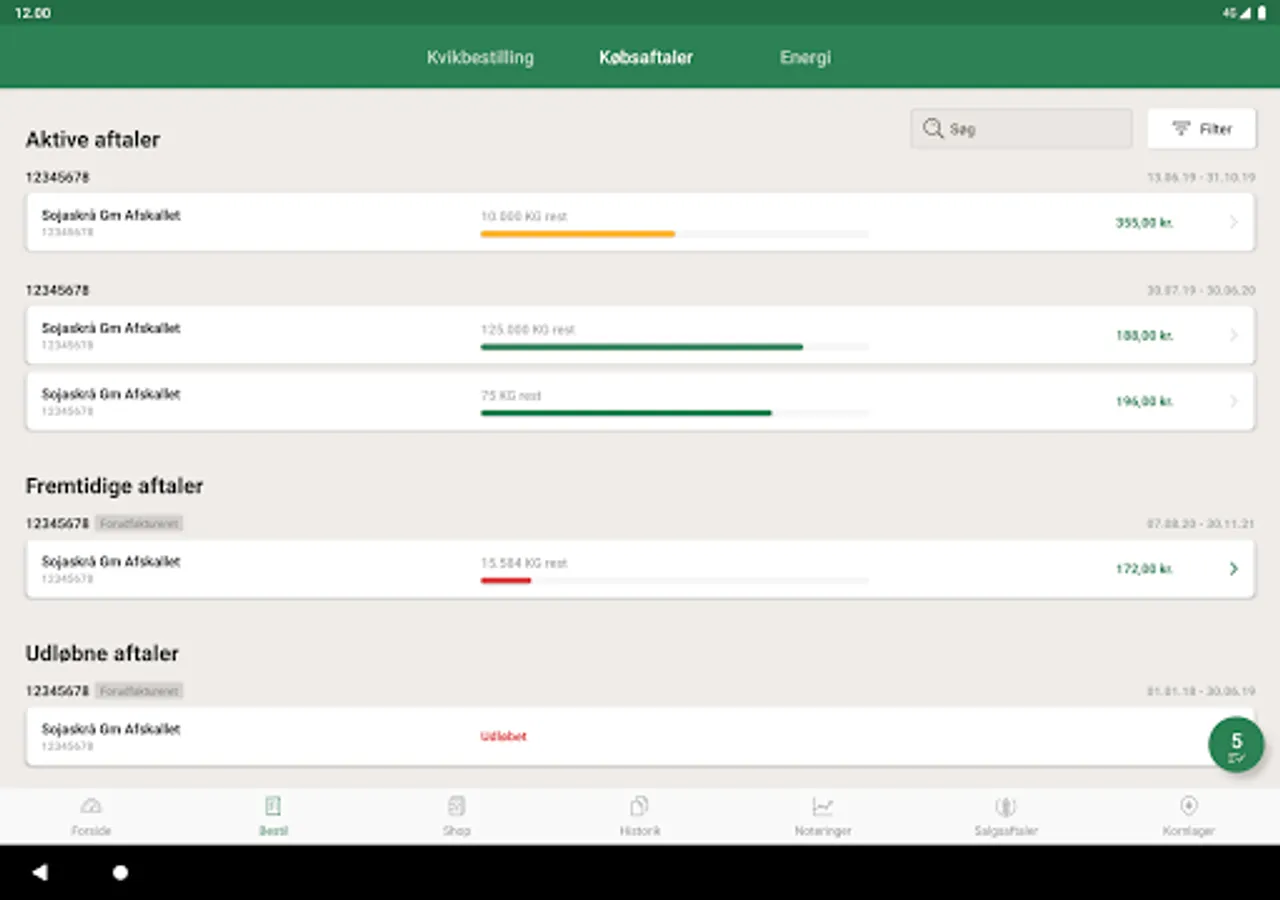Click the date range ending 30.06.20
This screenshot has width=1280, height=900.
click(1200, 291)
